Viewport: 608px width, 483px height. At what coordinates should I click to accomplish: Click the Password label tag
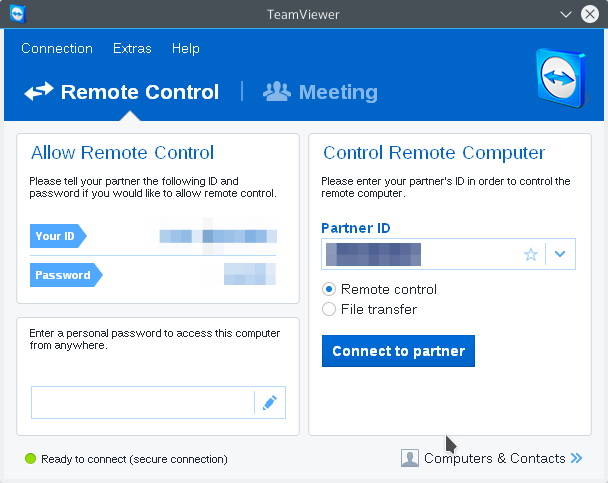point(66,275)
